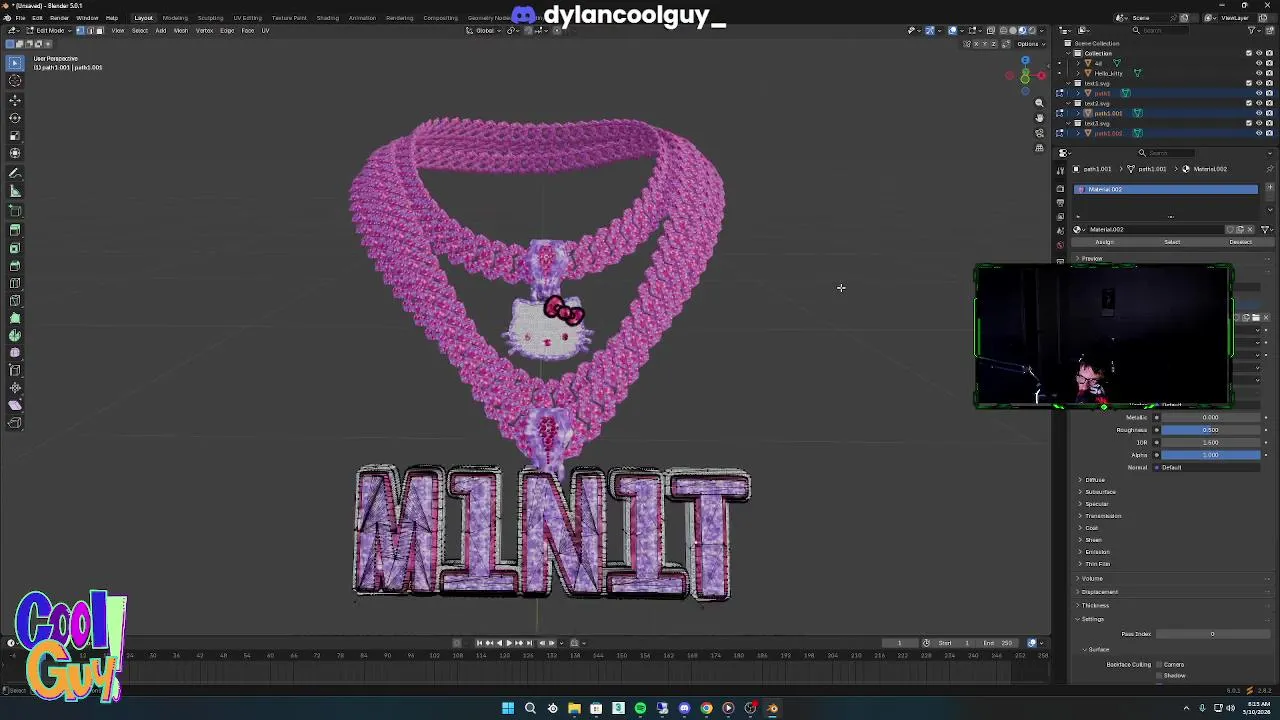Collapse the Settings panel
Image resolution: width=1280 pixels, height=720 pixels.
1092,619
